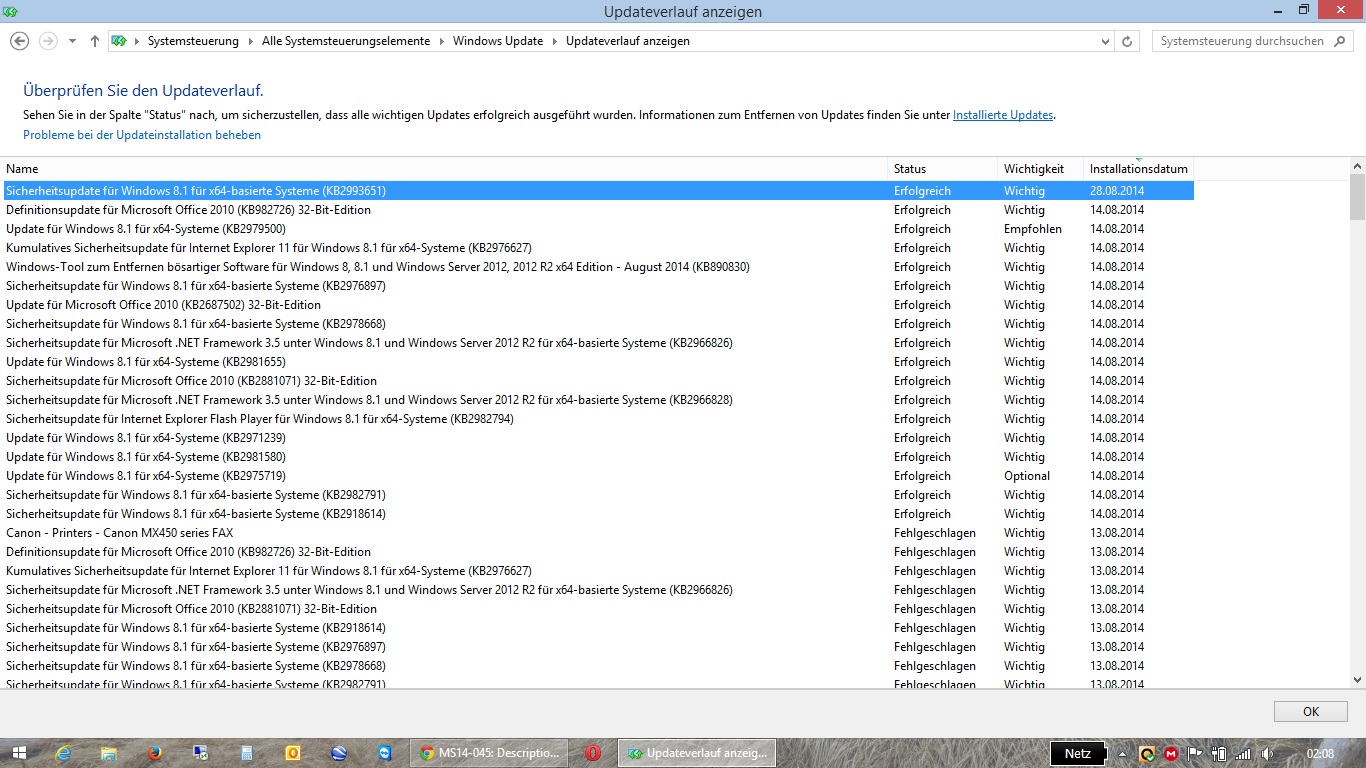
Task: Click the power battery tray icon
Action: (x=1219, y=753)
